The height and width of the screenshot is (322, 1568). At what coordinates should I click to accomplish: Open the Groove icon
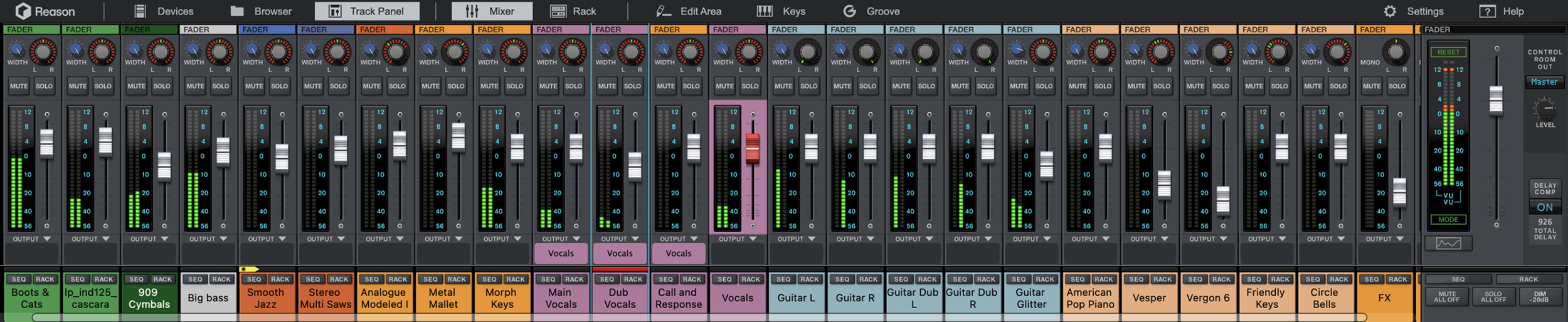pyautogui.click(x=850, y=11)
